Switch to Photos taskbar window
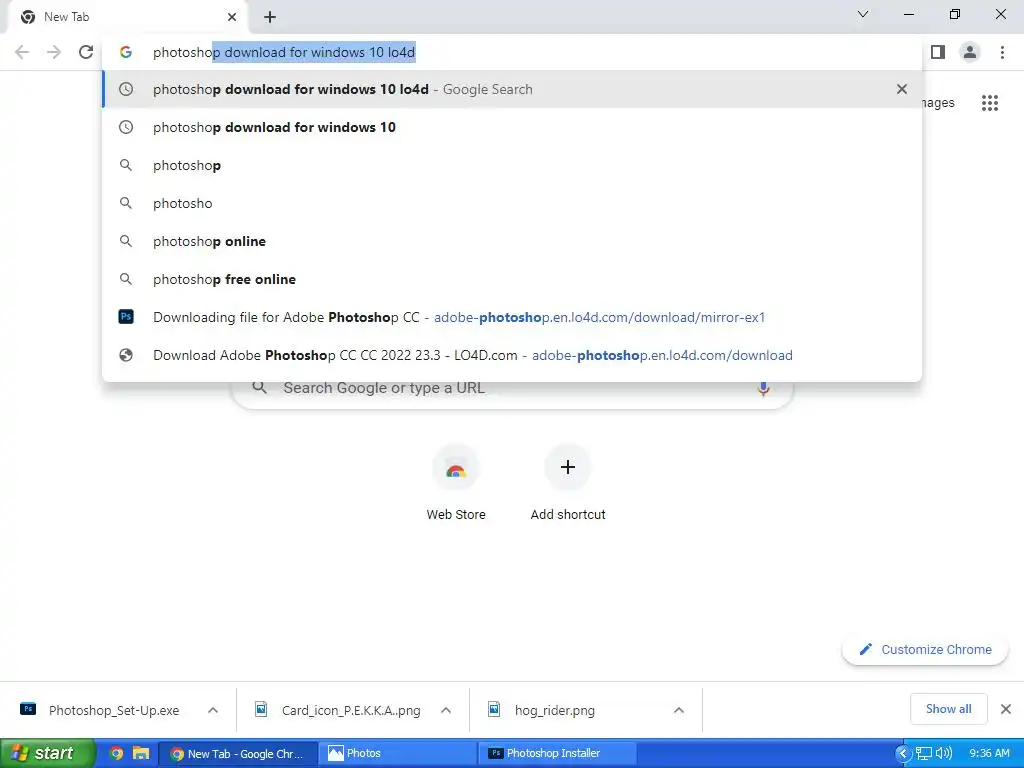This screenshot has width=1024, height=768. pos(397,754)
